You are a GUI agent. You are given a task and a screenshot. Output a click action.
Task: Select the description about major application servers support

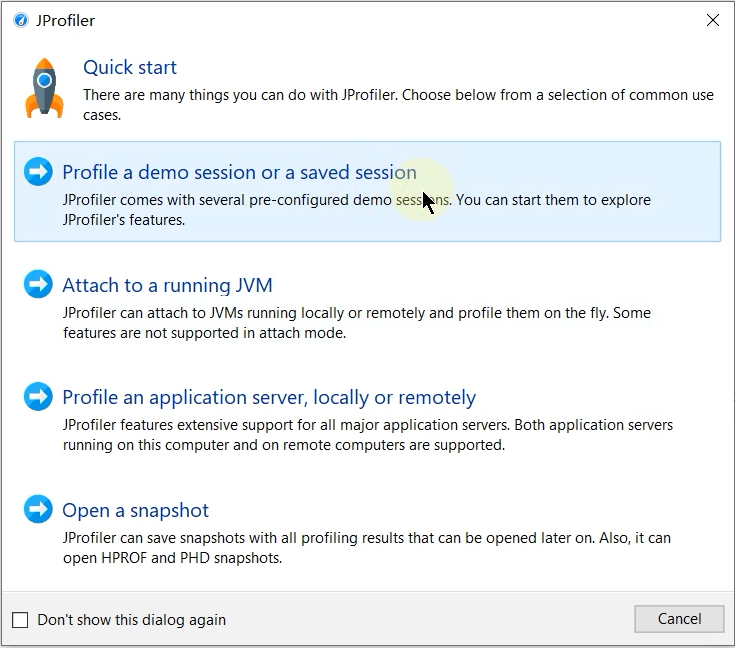(367, 435)
